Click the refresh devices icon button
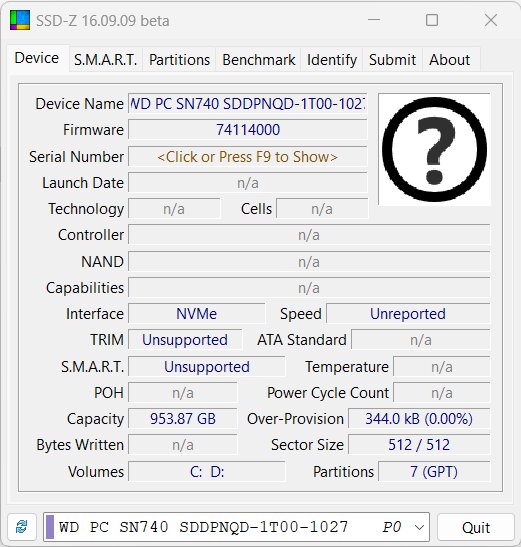This screenshot has height=547, width=521. (22, 527)
